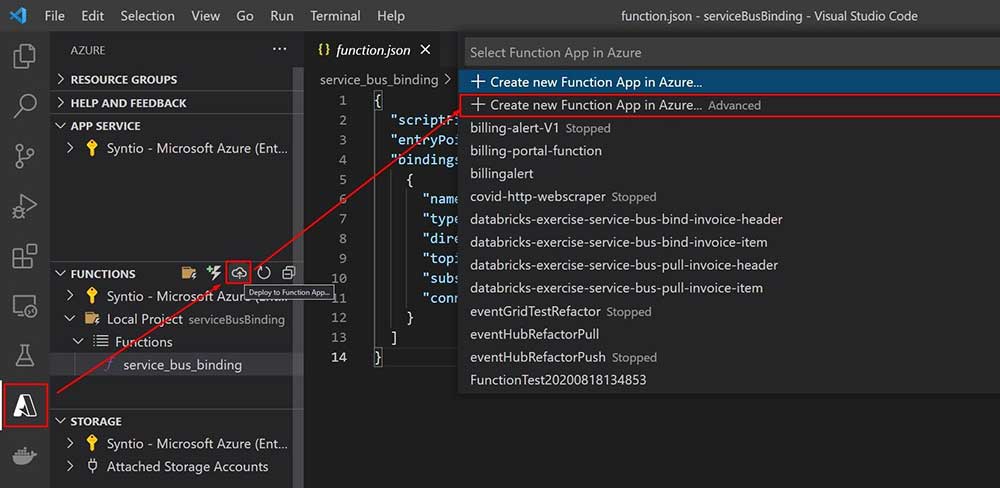Select billing-portal-function app

729,151
